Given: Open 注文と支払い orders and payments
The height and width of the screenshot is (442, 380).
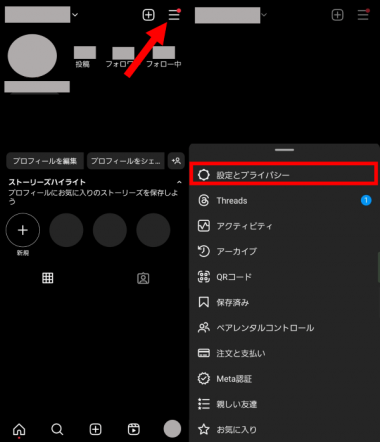Looking at the screenshot, I should pos(284,353).
